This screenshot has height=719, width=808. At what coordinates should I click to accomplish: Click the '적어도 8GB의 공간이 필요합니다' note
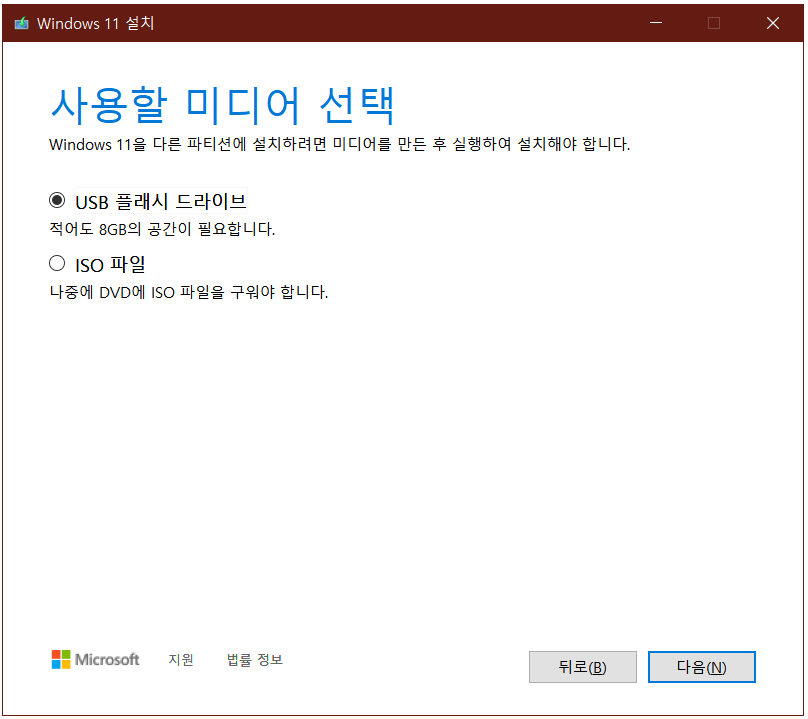[x=162, y=229]
